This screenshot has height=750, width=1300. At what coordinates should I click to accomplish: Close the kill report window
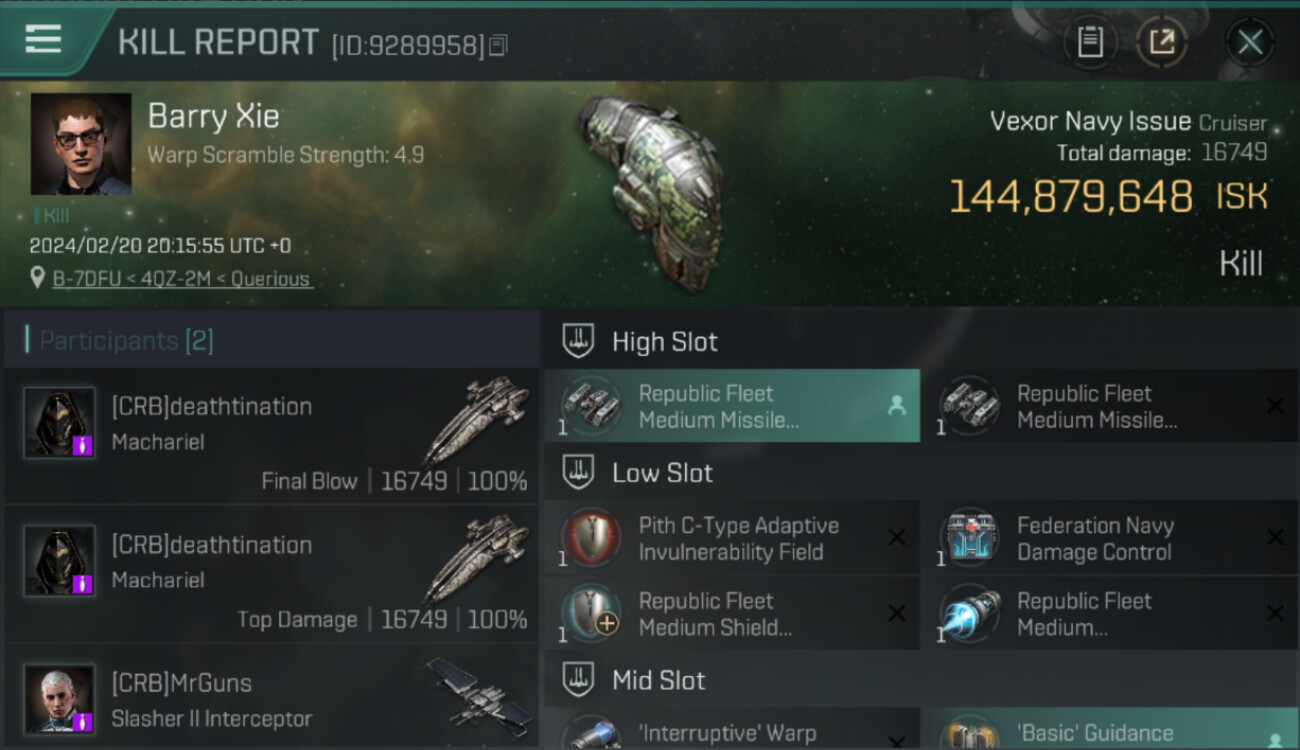tap(1250, 42)
